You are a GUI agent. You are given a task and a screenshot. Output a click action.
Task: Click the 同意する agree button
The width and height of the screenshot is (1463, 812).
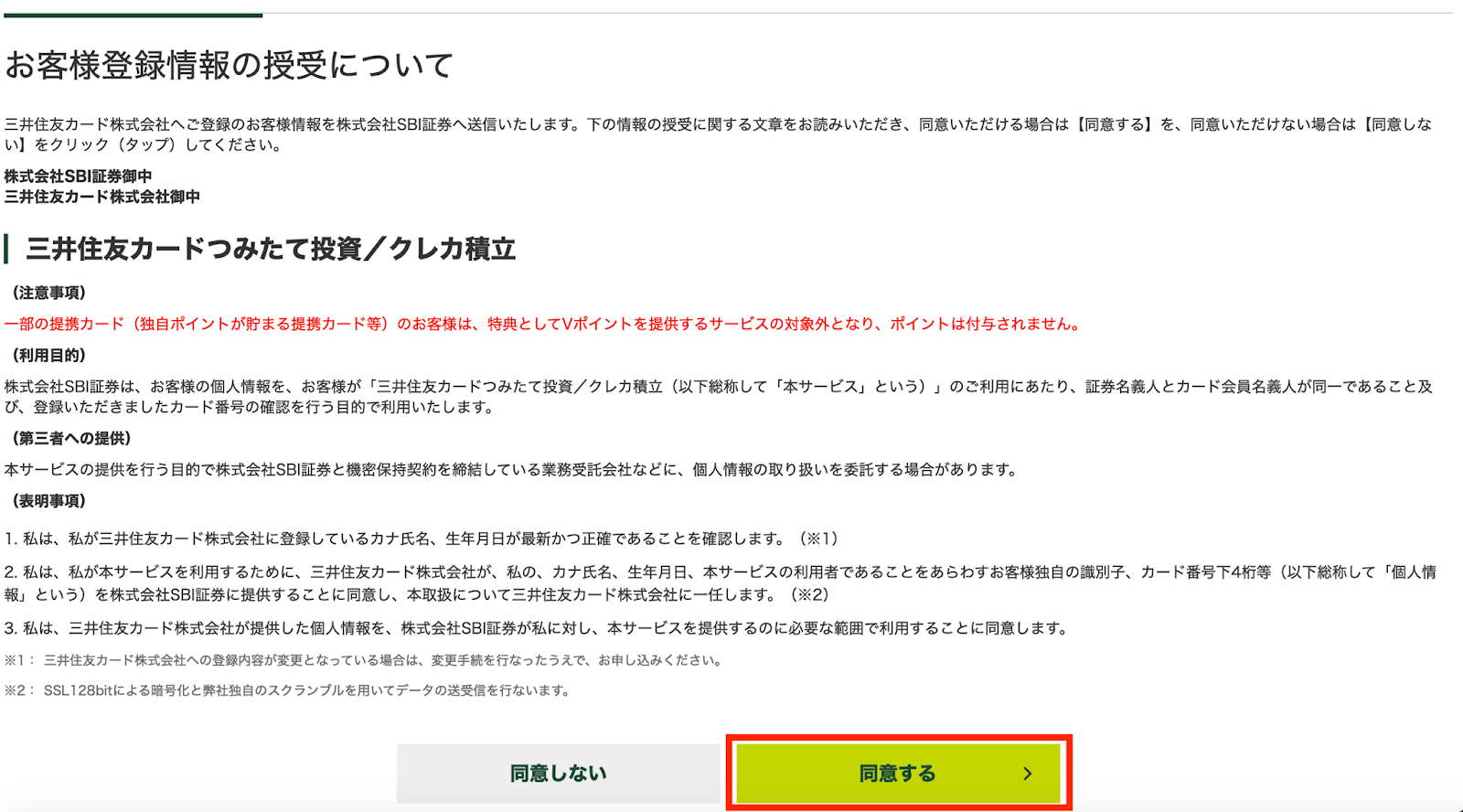coord(898,774)
